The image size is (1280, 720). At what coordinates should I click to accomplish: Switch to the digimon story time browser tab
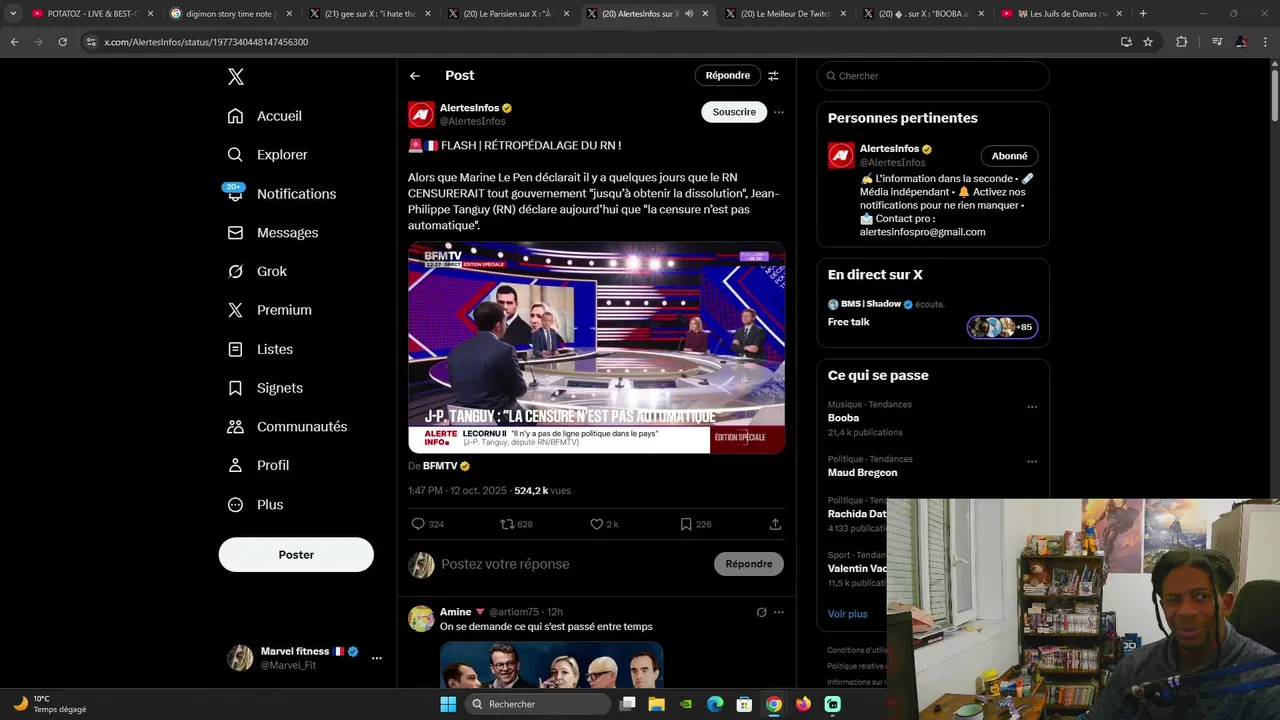point(232,14)
